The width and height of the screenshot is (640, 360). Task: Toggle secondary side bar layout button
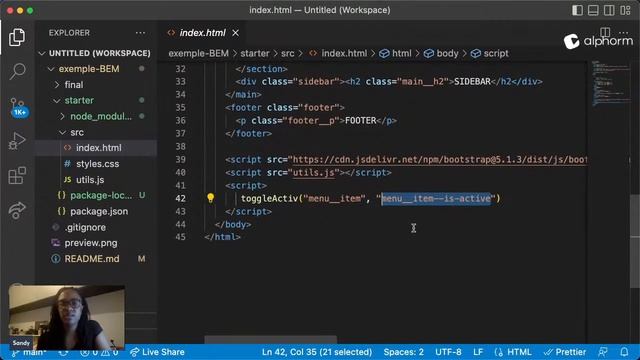point(609,10)
